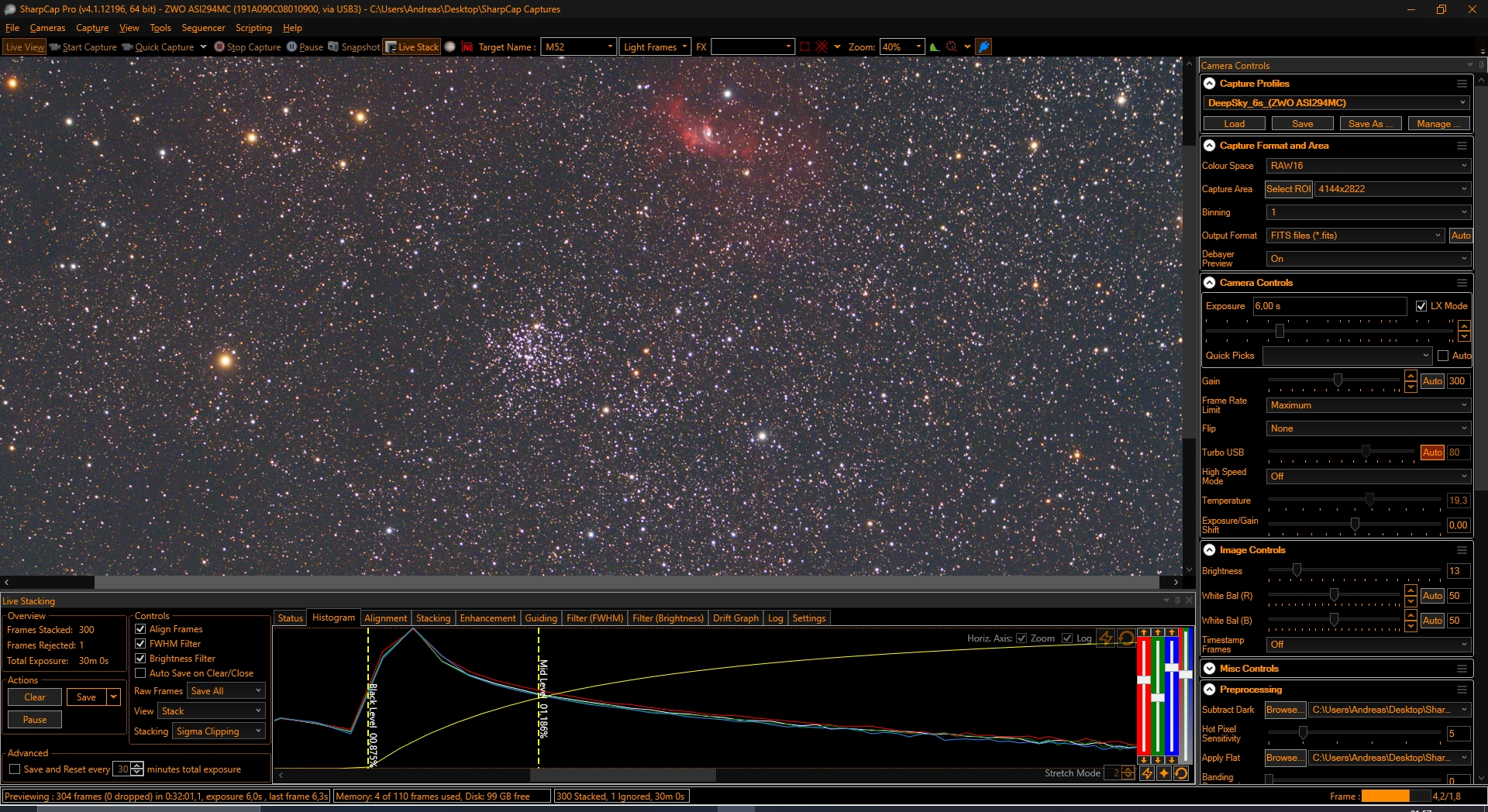Click the auto-stretch lightning icon beside Log
The image size is (1488, 812).
click(x=1106, y=638)
